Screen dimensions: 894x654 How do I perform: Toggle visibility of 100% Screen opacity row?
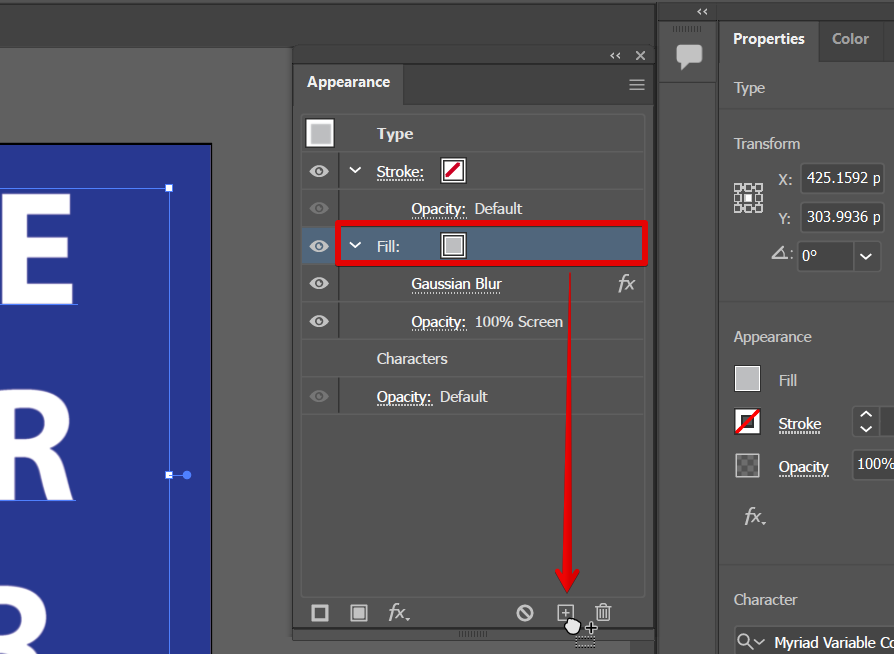pyautogui.click(x=319, y=321)
